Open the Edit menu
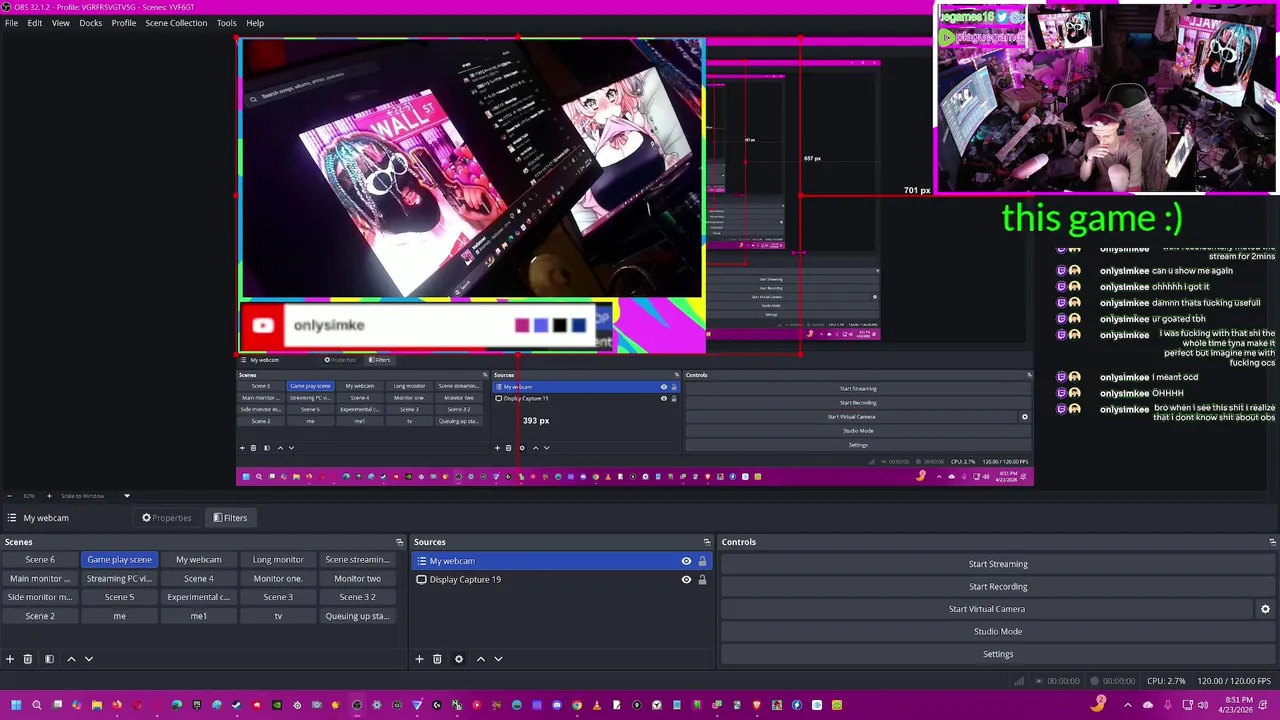The width and height of the screenshot is (1280, 720). (x=35, y=23)
